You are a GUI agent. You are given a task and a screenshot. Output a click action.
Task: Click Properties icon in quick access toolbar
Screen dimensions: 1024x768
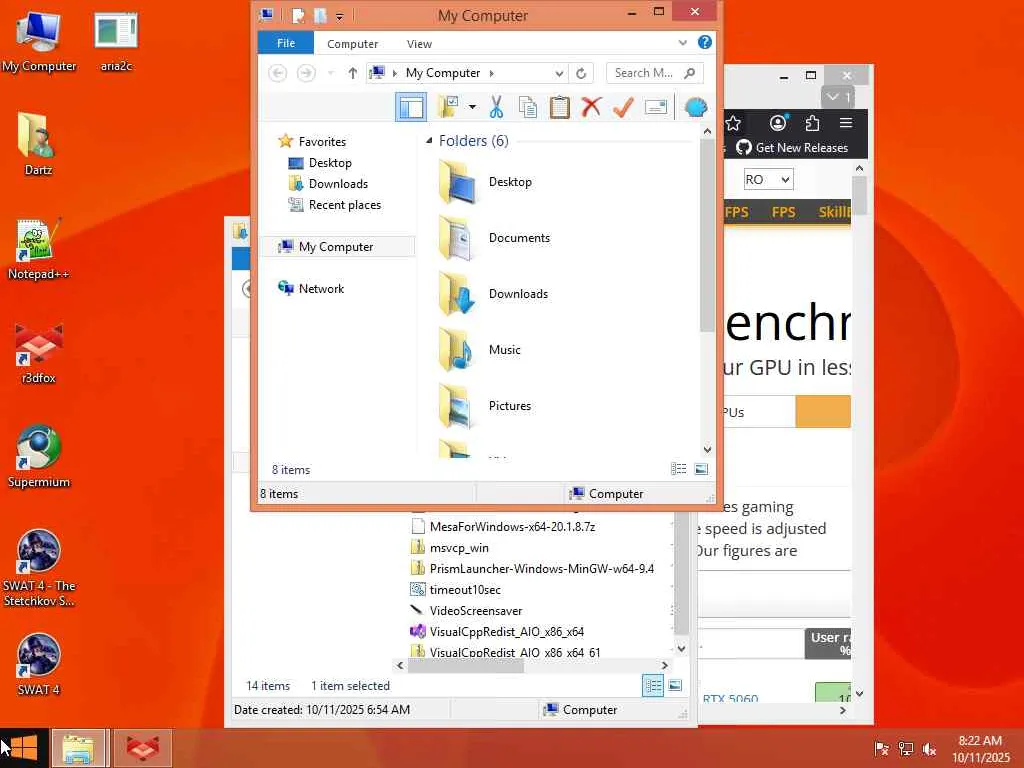[298, 16]
